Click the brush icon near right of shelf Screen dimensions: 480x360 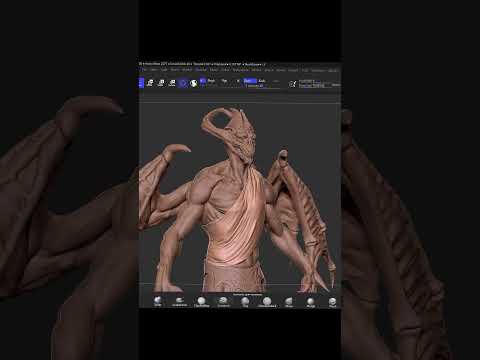[x=292, y=84]
